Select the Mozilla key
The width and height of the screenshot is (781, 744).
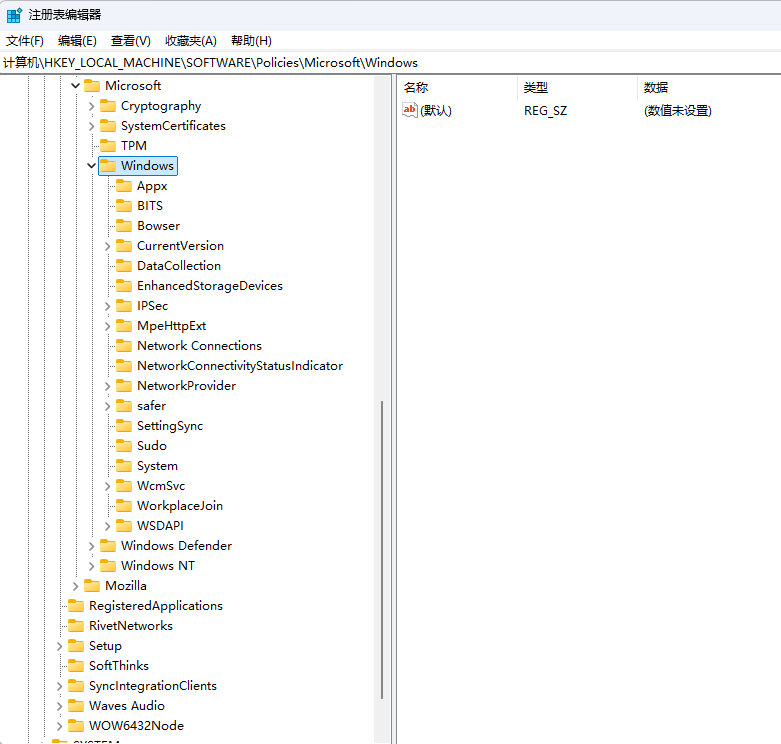(x=126, y=586)
